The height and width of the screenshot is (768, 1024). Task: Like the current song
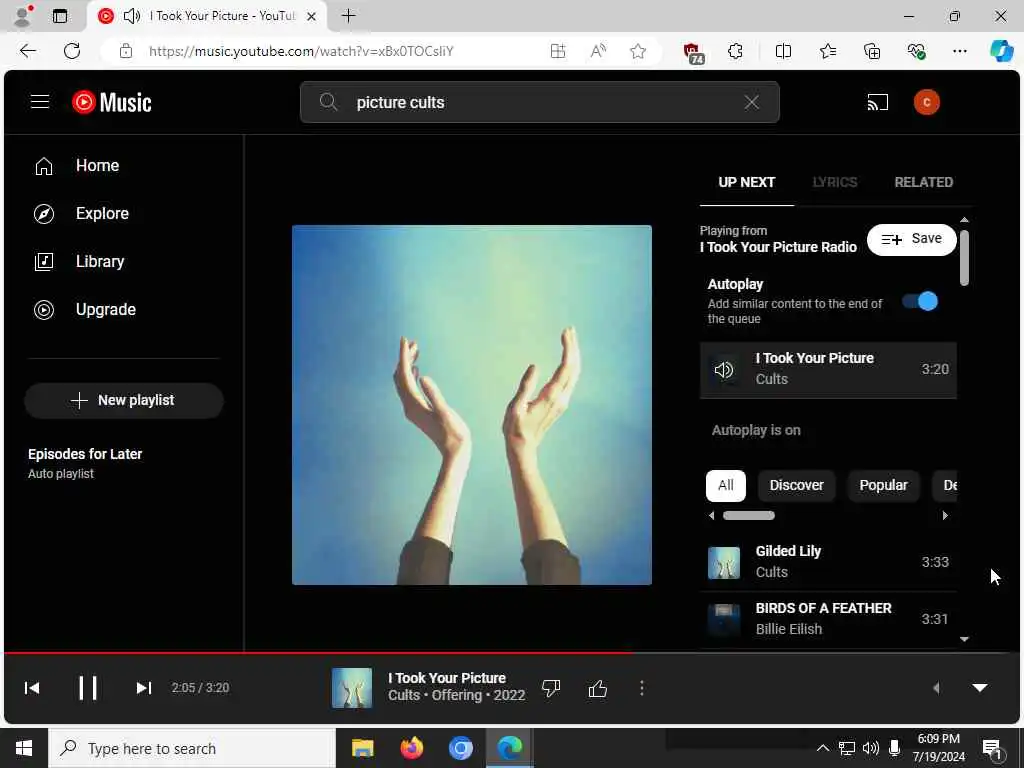(x=598, y=688)
